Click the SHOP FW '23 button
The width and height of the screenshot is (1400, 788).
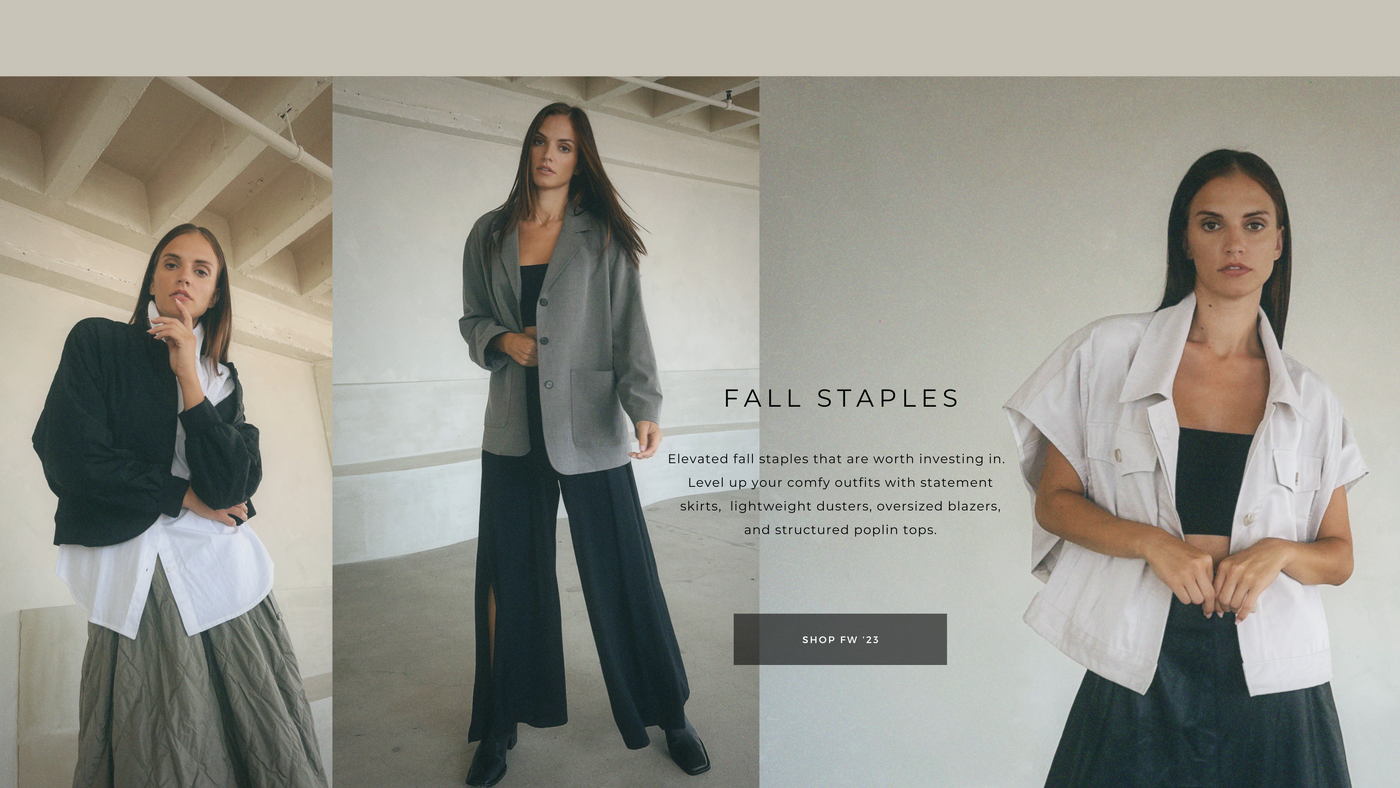840,639
